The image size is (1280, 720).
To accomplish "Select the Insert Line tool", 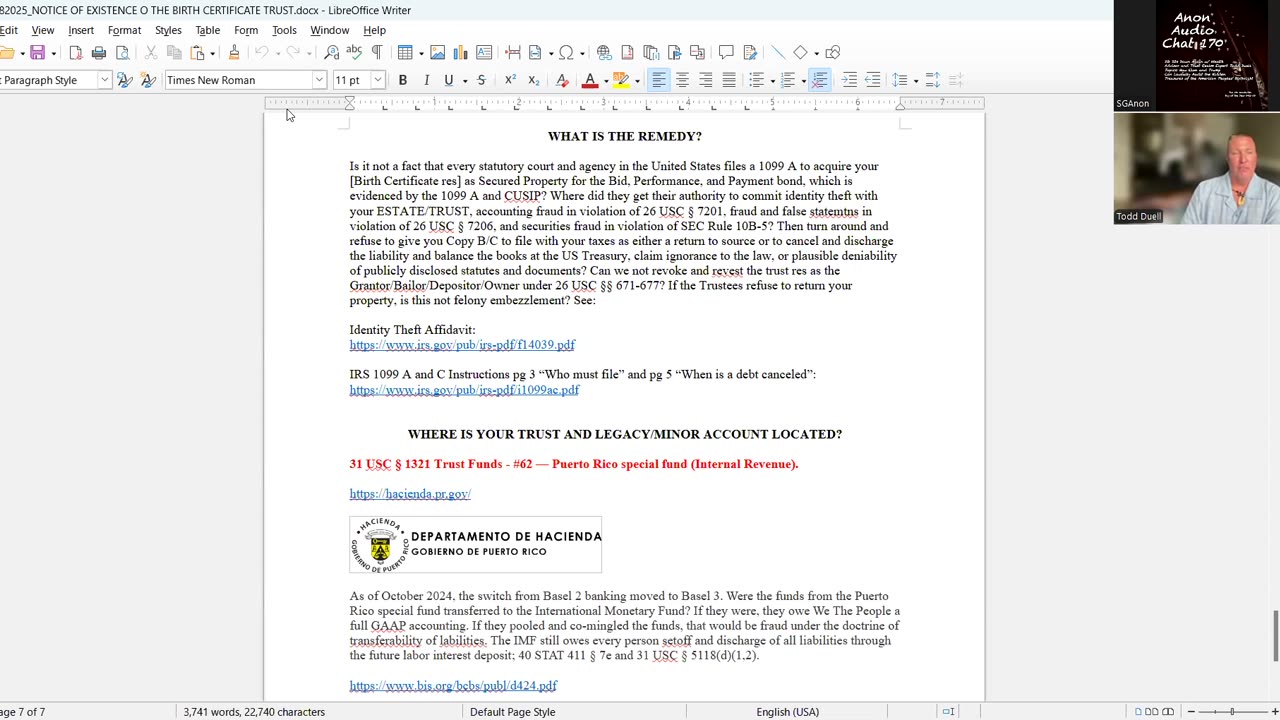I will [x=778, y=53].
